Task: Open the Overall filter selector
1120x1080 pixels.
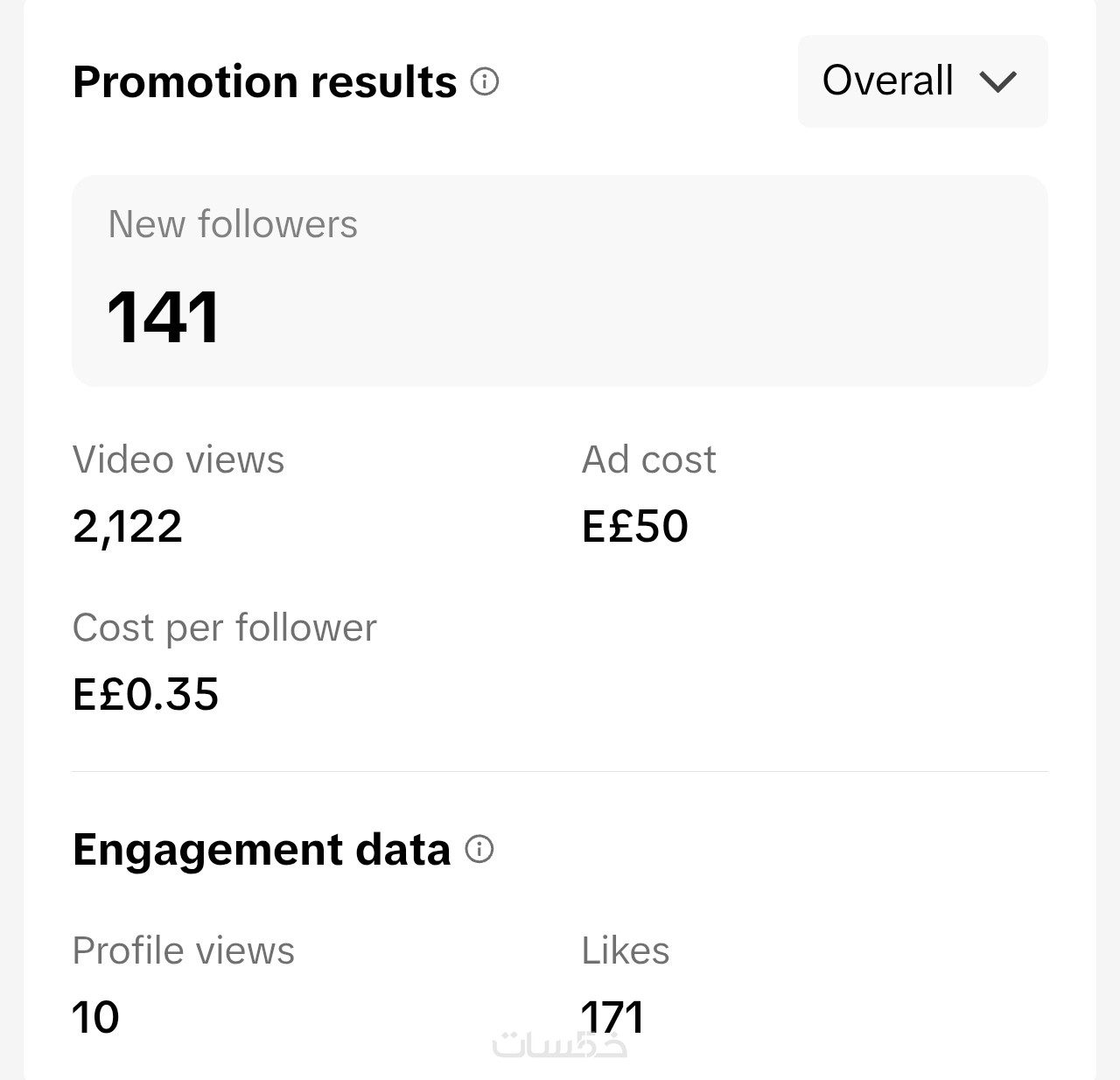Action: coord(922,81)
